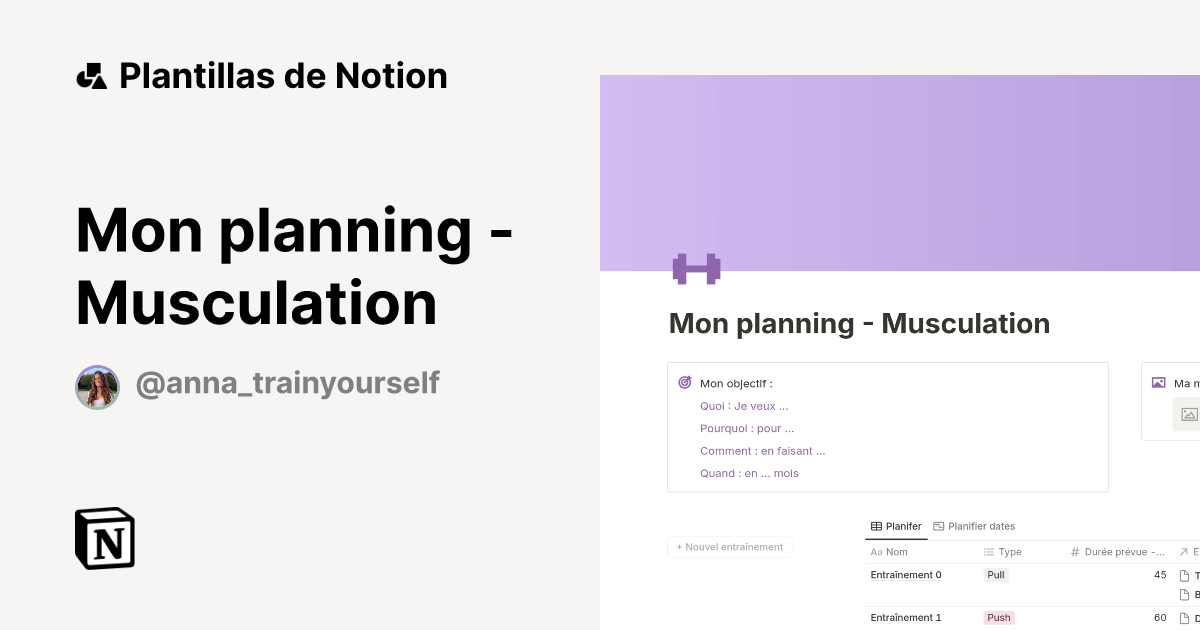Viewport: 1200px width, 630px height.
Task: Open the @anna_trainyourself profile link
Action: pos(288,383)
